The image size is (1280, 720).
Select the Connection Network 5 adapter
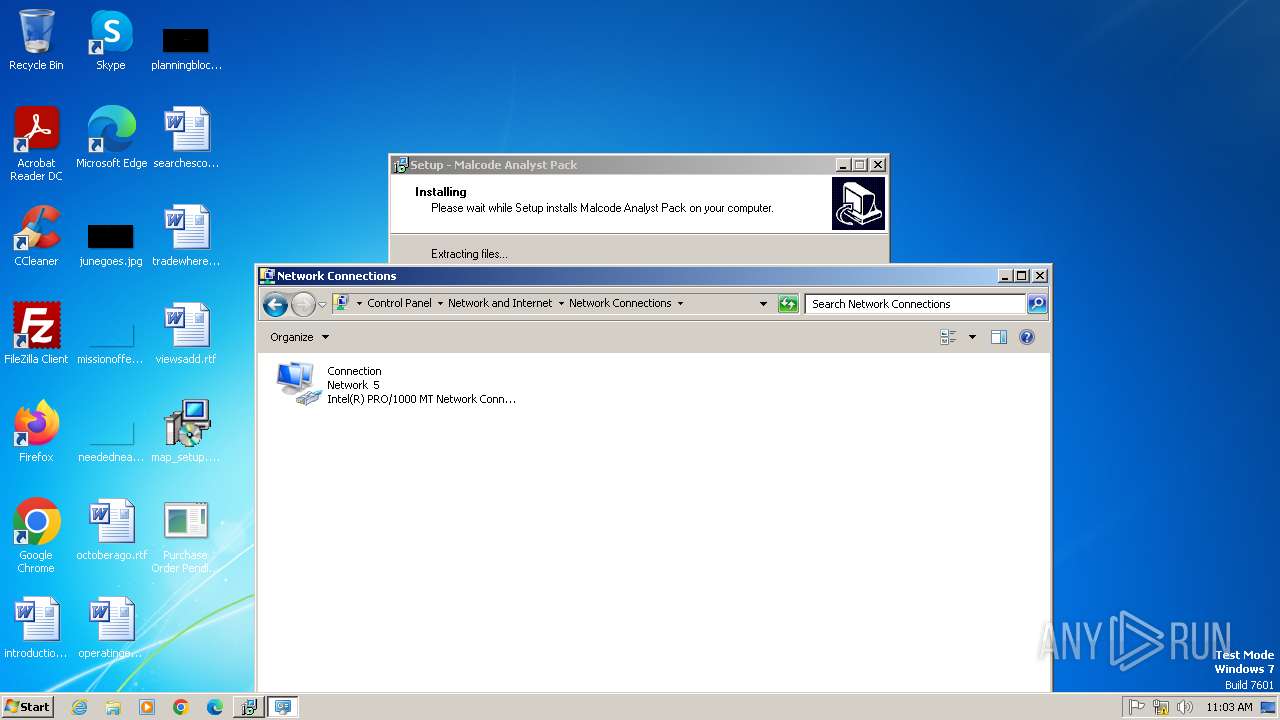(x=397, y=385)
